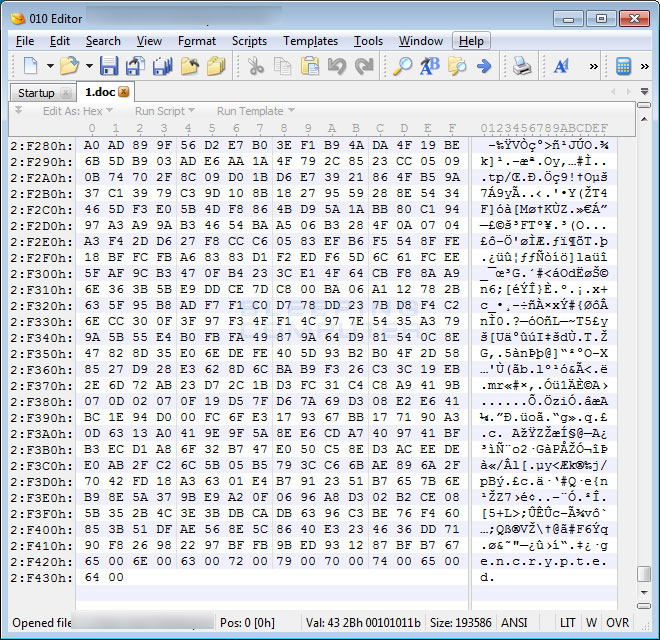Undo the last action
Image resolution: width=660 pixels, height=640 pixels.
(337, 66)
